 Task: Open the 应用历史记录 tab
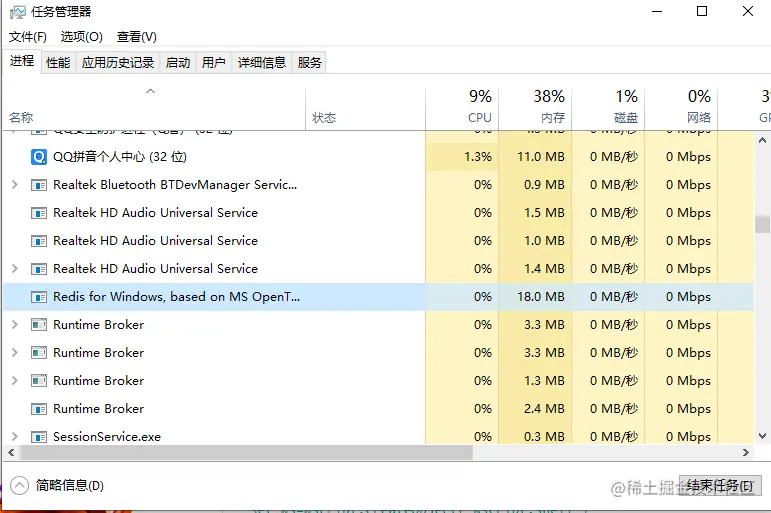coord(118,62)
